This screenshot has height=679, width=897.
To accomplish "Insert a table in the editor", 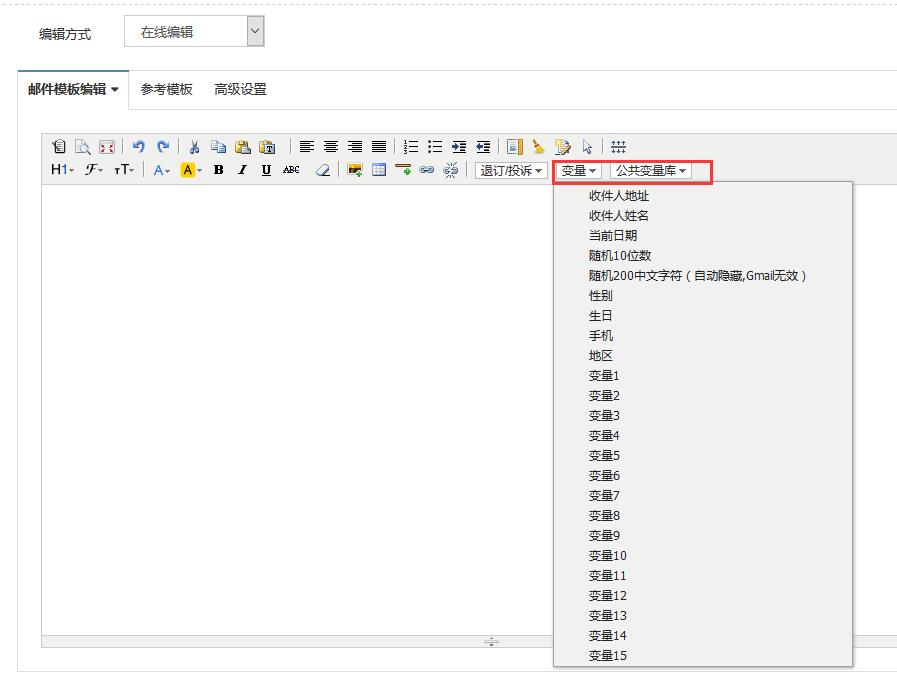I will click(379, 170).
